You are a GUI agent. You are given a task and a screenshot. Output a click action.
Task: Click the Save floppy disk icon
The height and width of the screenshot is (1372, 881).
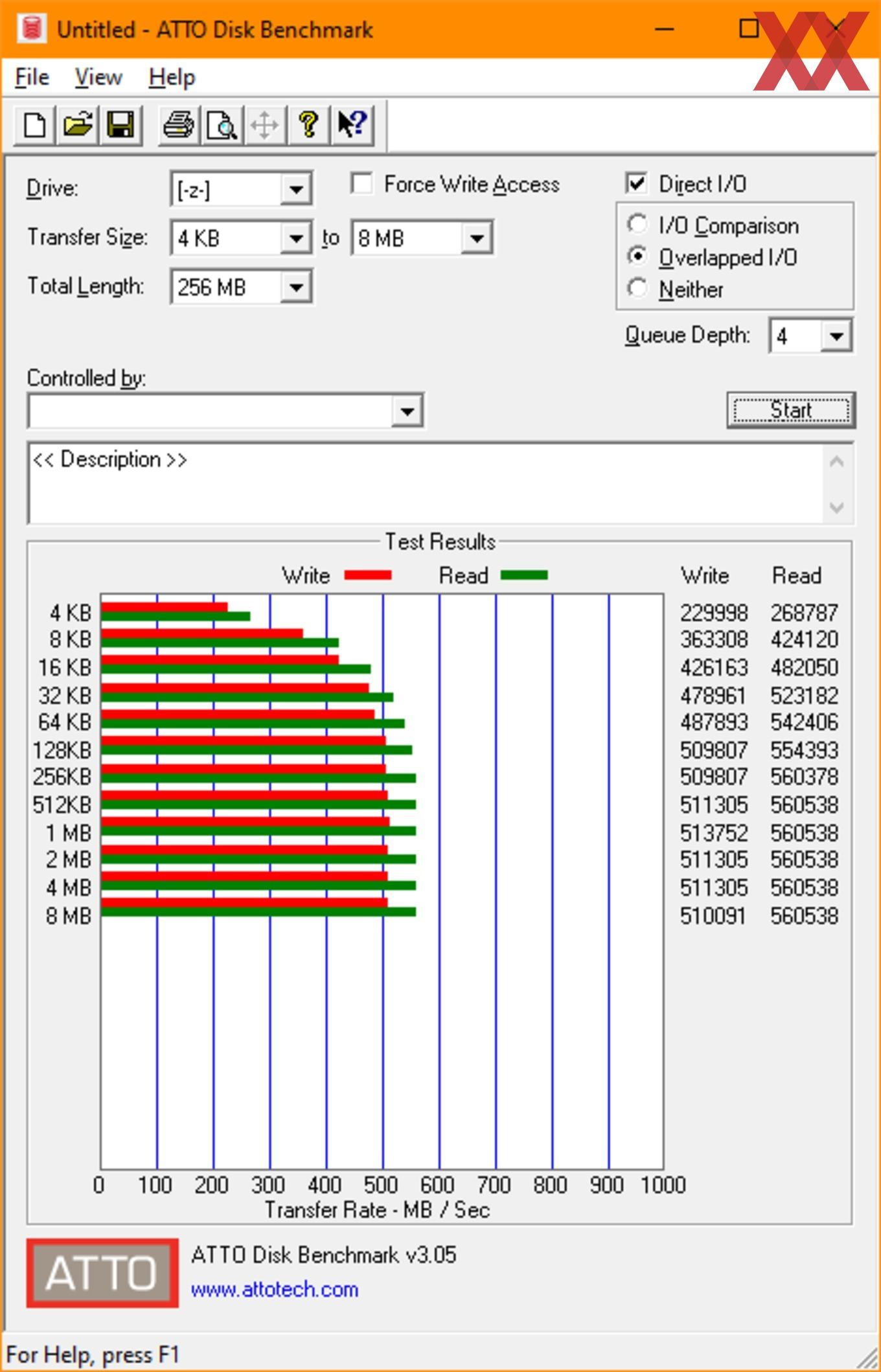click(x=120, y=124)
